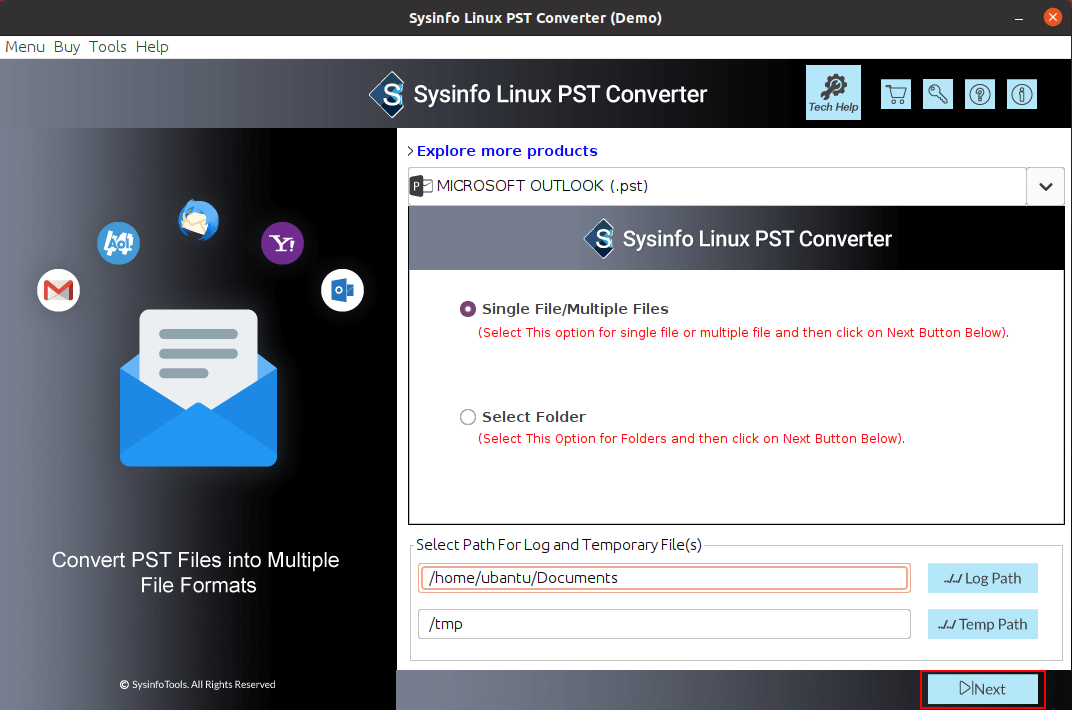Click the Temp Path button

pos(982,625)
